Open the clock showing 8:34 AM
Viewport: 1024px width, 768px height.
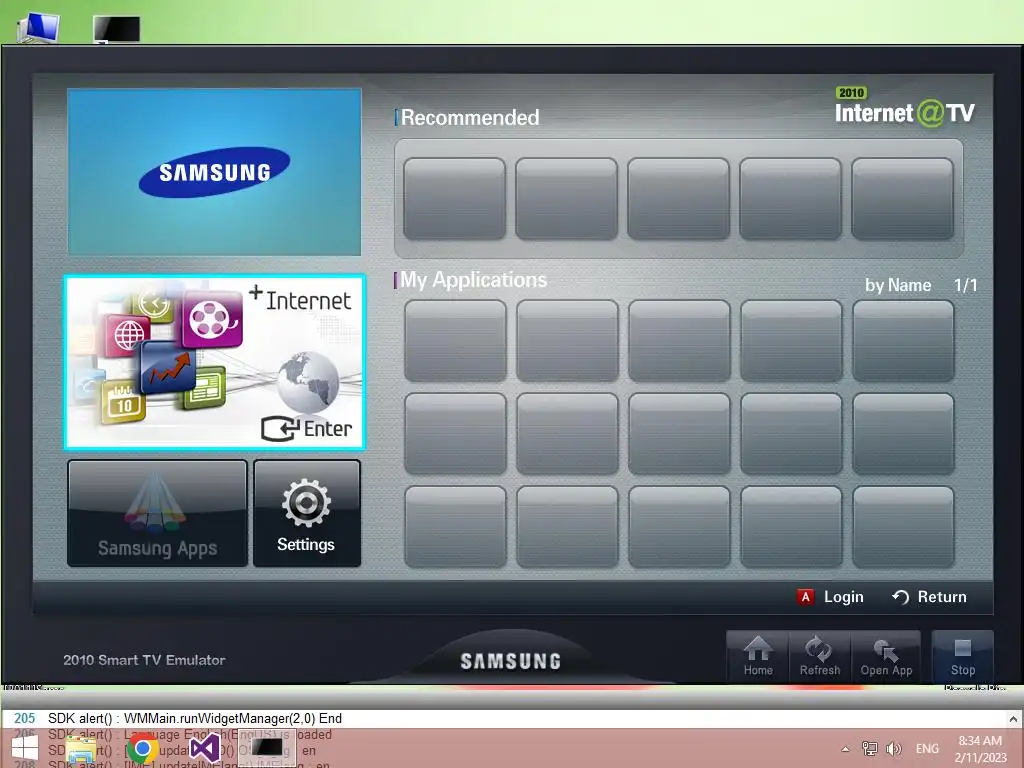tap(980, 749)
